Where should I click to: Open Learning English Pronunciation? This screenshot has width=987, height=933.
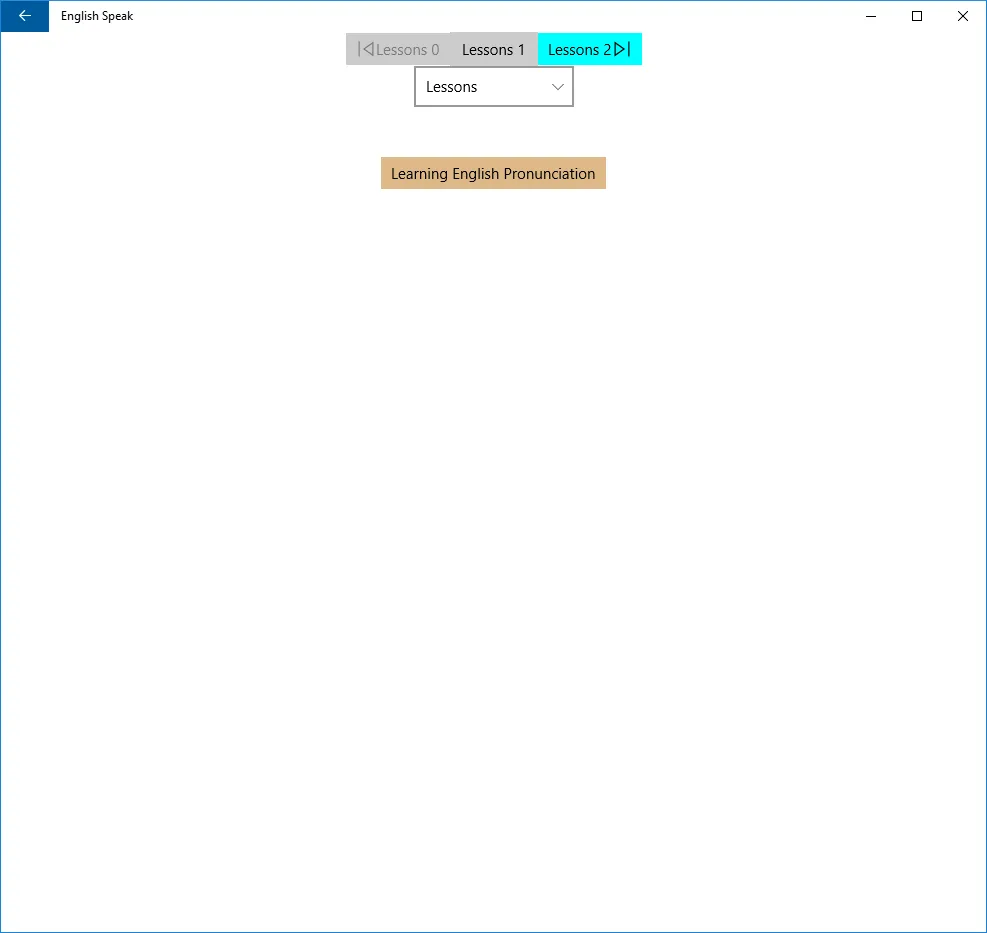[494, 173]
